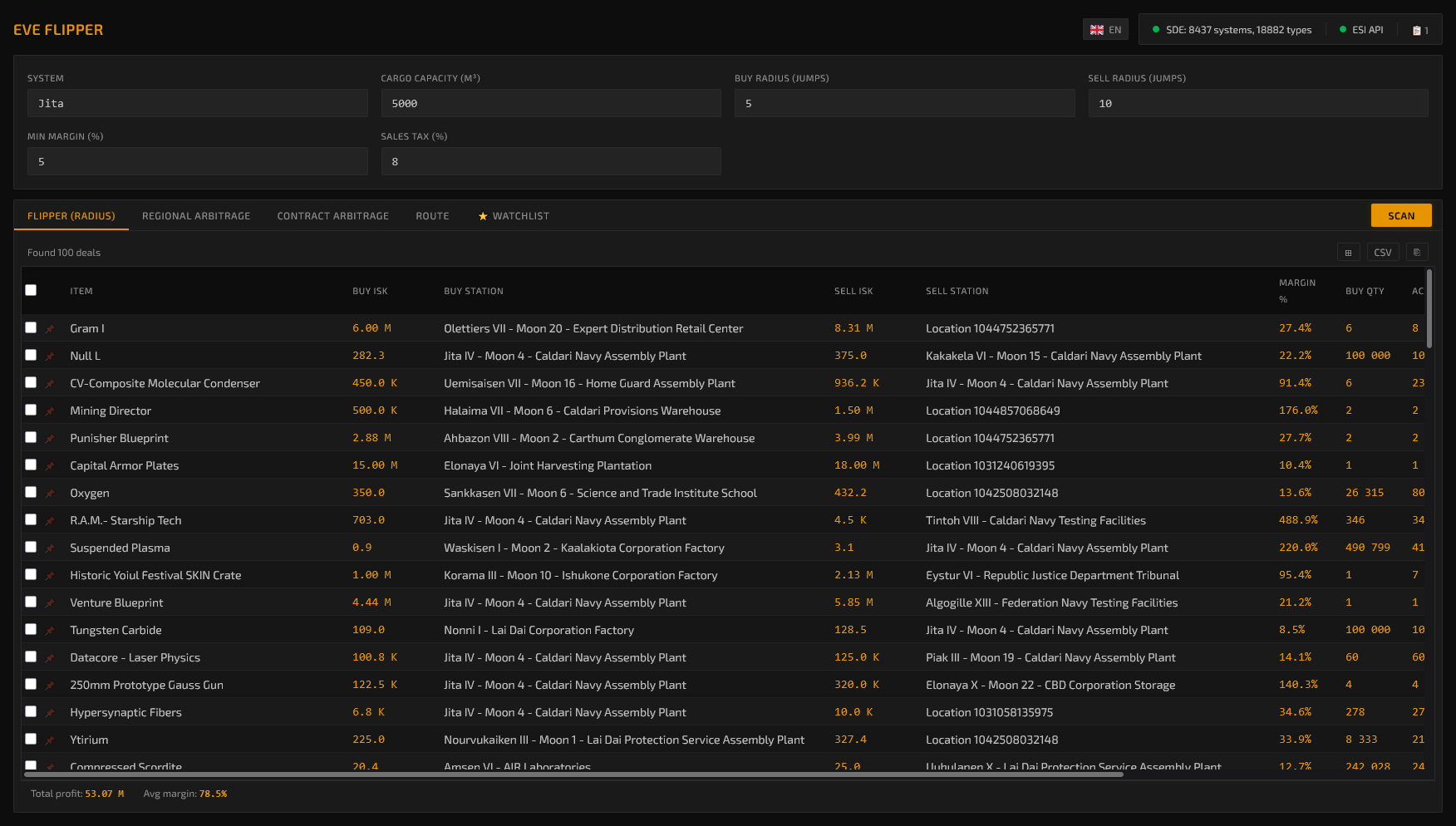Switch to the Flipper (Radius) tab
Viewport: 1456px width, 826px height.
pos(71,216)
